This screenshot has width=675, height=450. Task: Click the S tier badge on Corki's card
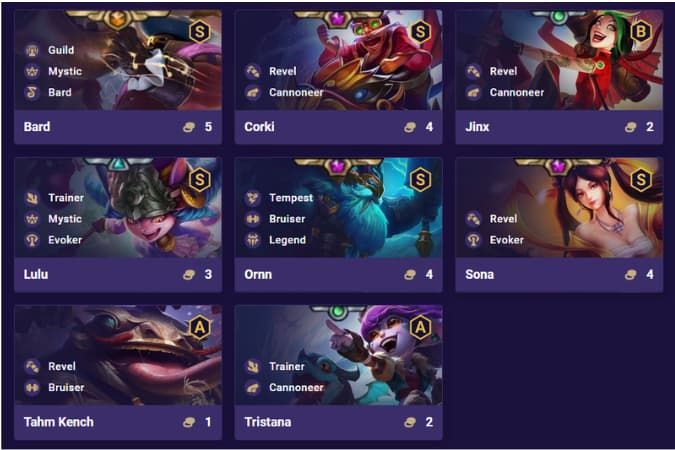pyautogui.click(x=420, y=32)
